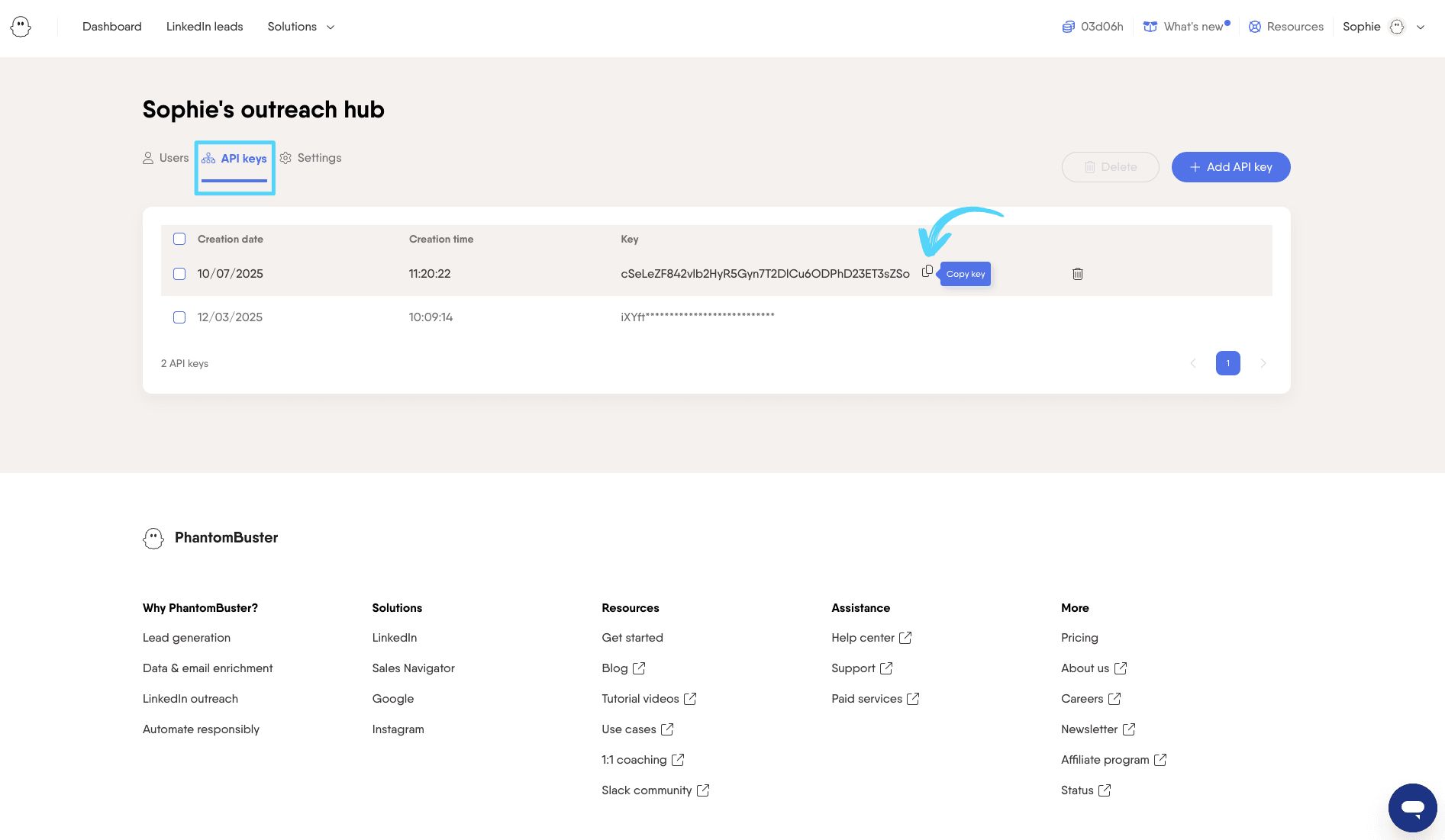Click Sophie's ghost avatar icon

1396,27
